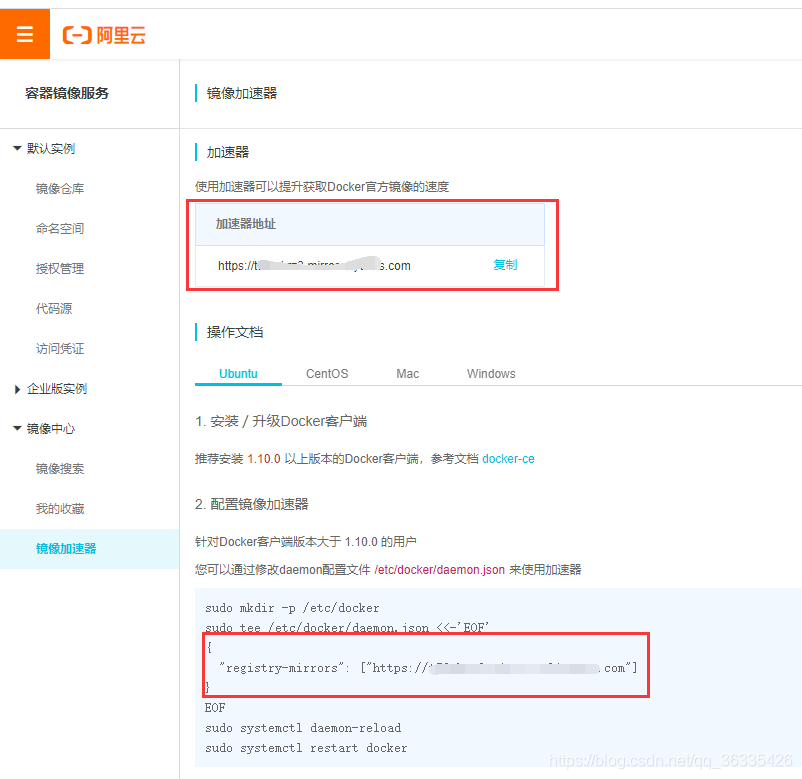Screen dimensions: 802x779
Task: Open 镜像仓库 in the sidebar
Action: 60,189
